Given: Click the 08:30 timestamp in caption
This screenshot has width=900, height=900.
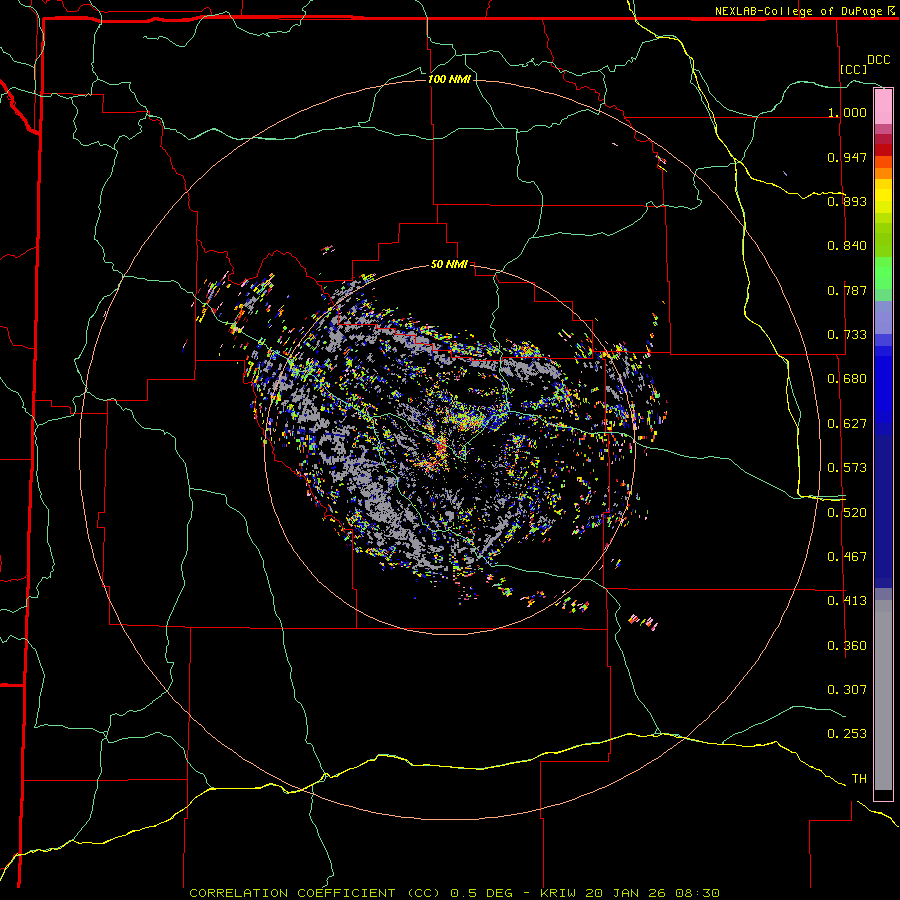Looking at the screenshot, I should click(x=696, y=893).
